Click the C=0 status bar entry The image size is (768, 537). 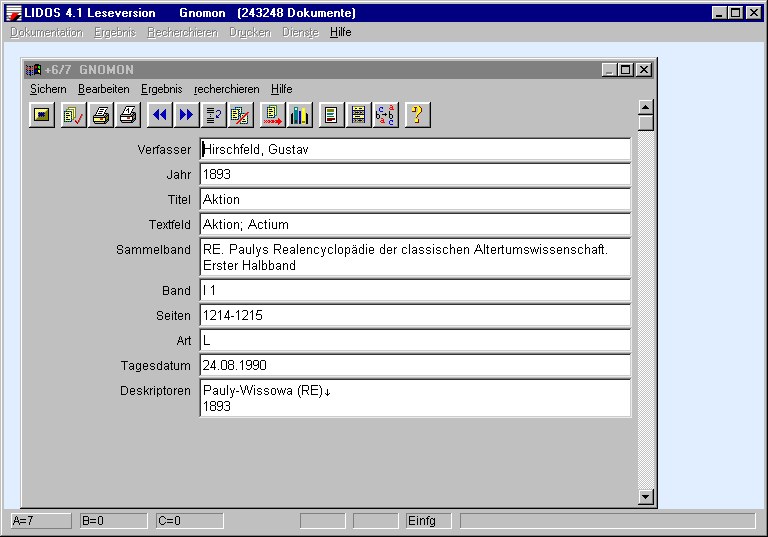tap(190, 521)
